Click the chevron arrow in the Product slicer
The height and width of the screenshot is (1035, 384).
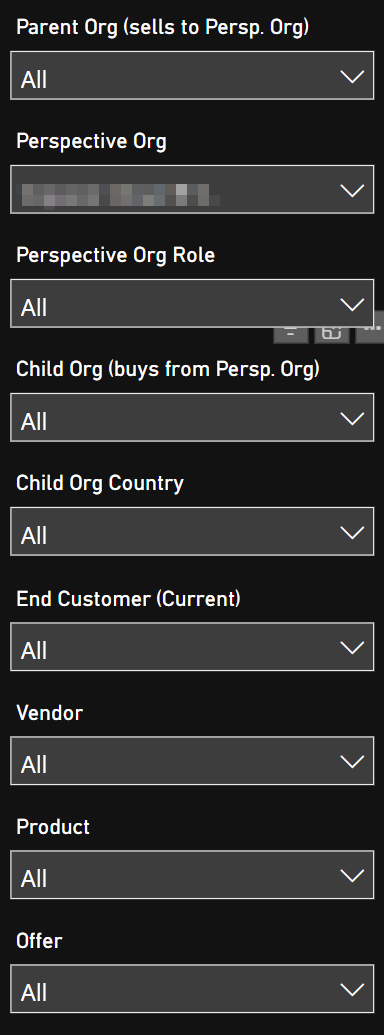point(352,875)
